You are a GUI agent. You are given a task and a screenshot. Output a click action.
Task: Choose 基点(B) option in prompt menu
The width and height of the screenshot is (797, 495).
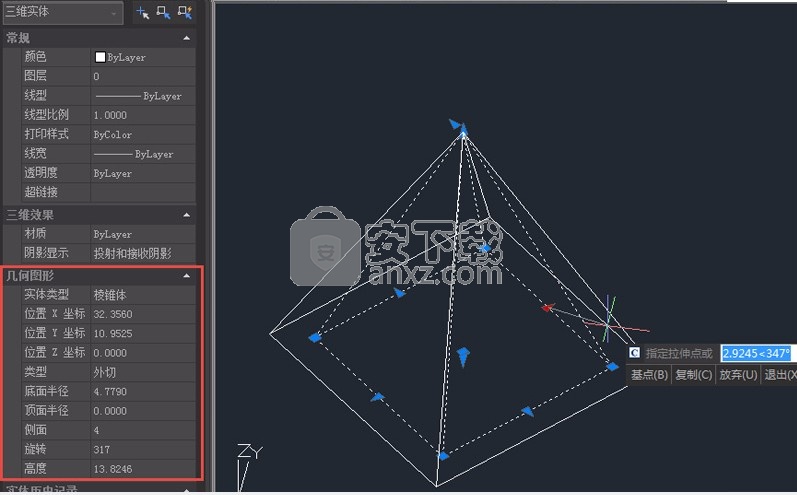pyautogui.click(x=649, y=375)
